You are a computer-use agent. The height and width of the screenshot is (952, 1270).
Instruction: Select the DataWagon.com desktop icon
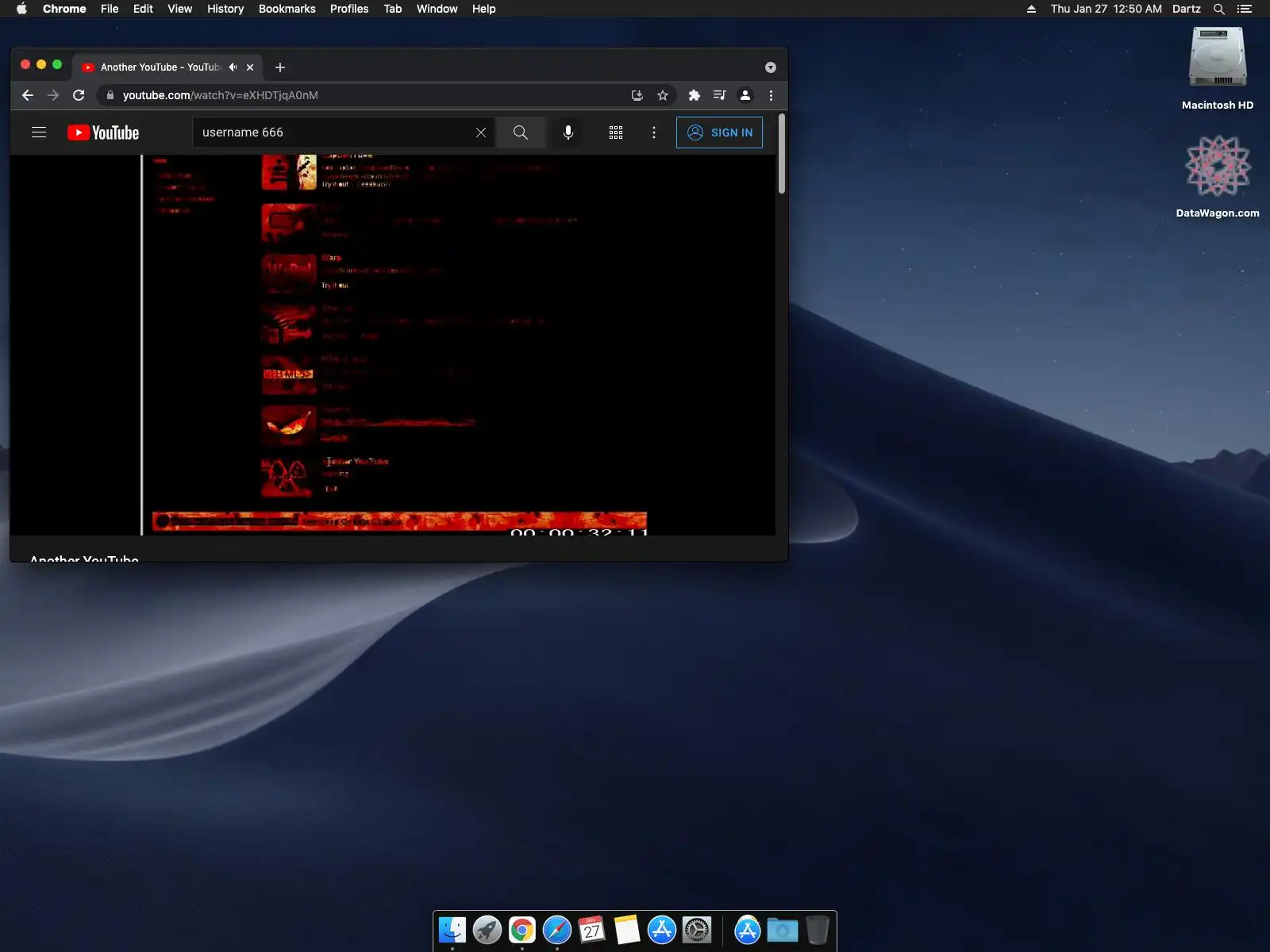1218,176
